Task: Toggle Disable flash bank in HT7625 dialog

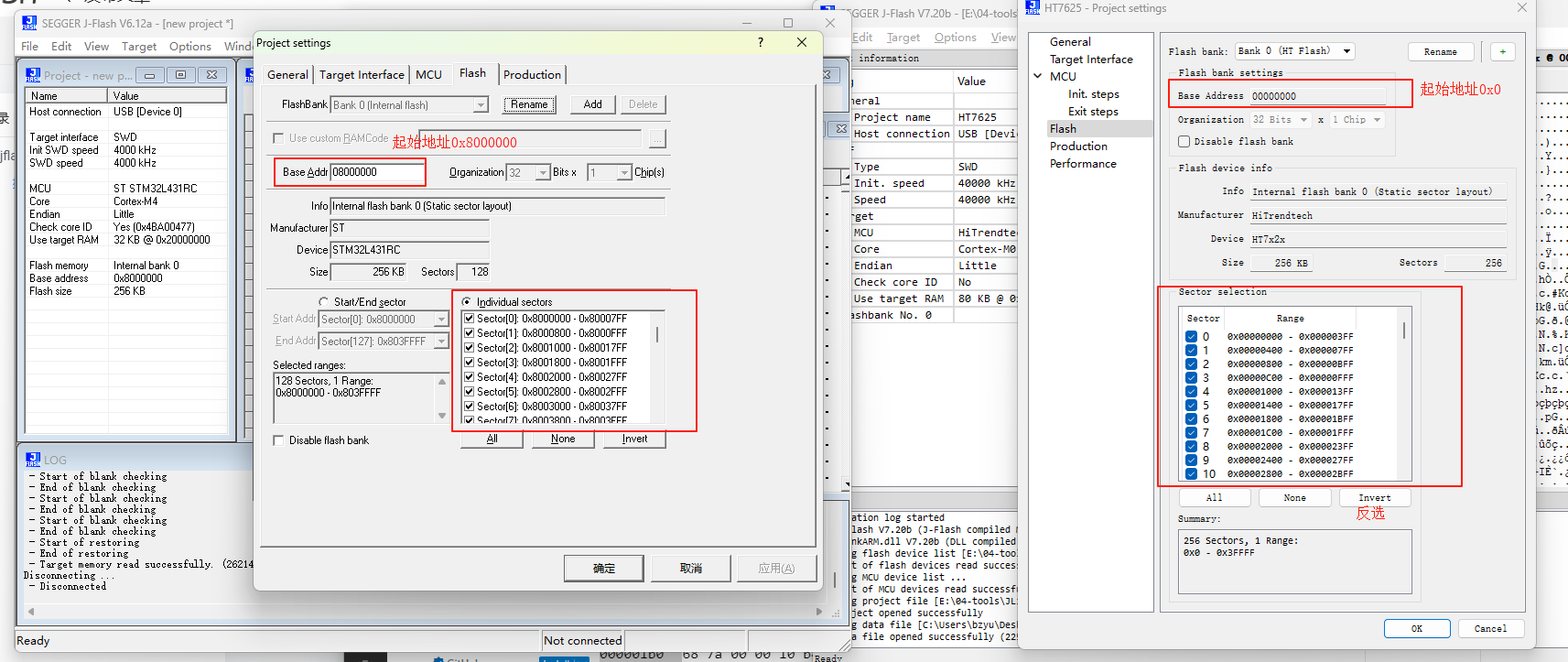Action: coord(1184,142)
